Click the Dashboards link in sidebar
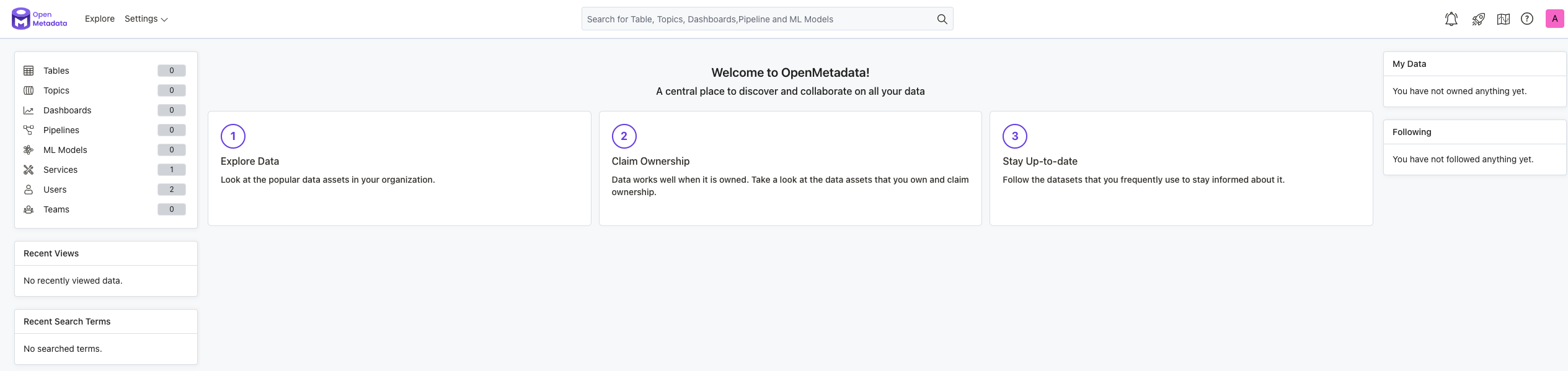Image resolution: width=1568 pixels, height=371 pixels. 67,110
